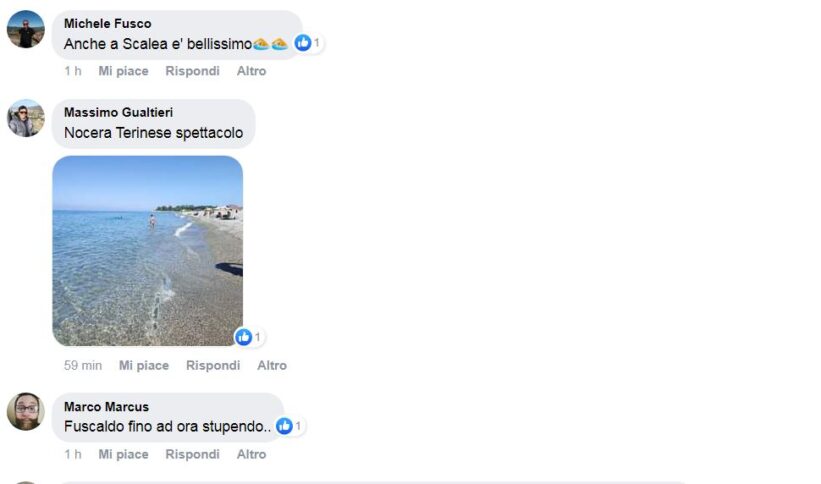Open Altro options for Marco Marcus's comment
The height and width of the screenshot is (484, 821).
pyautogui.click(x=251, y=455)
